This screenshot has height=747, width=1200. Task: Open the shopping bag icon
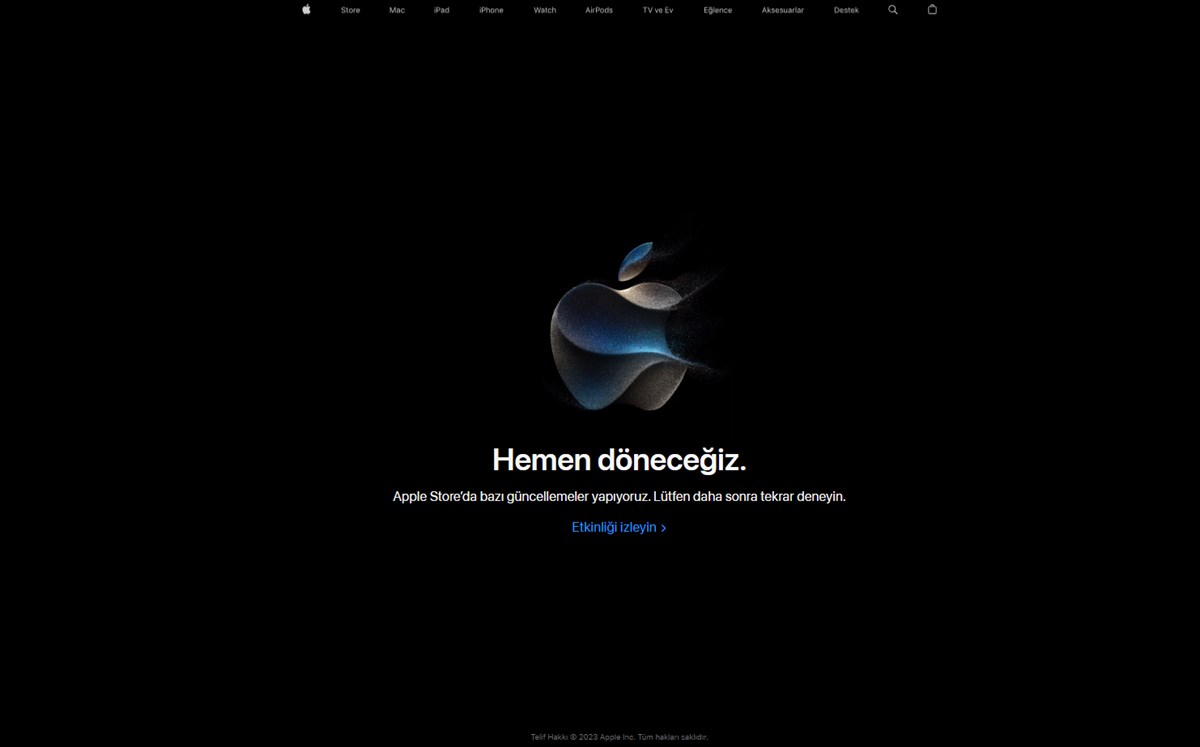pos(932,9)
